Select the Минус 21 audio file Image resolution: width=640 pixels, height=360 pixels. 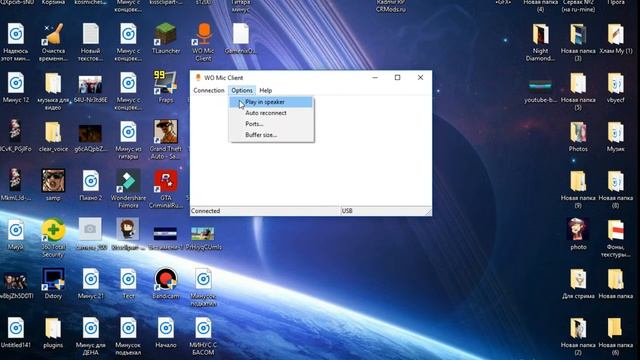point(91,284)
